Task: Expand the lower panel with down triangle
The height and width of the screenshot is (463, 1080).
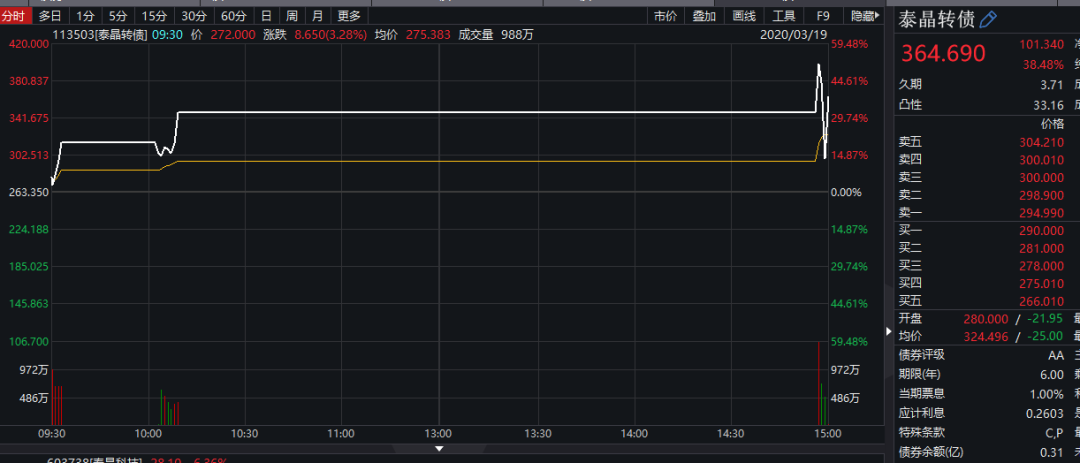Action: click(x=439, y=448)
